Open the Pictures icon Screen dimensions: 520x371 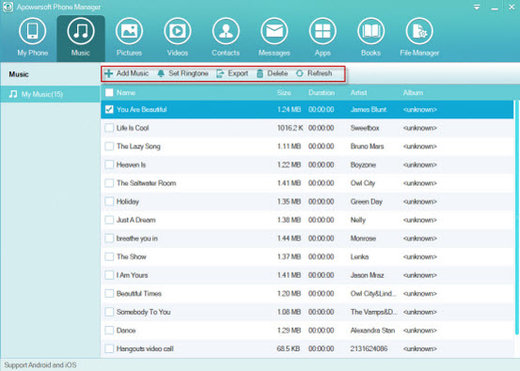[129, 31]
